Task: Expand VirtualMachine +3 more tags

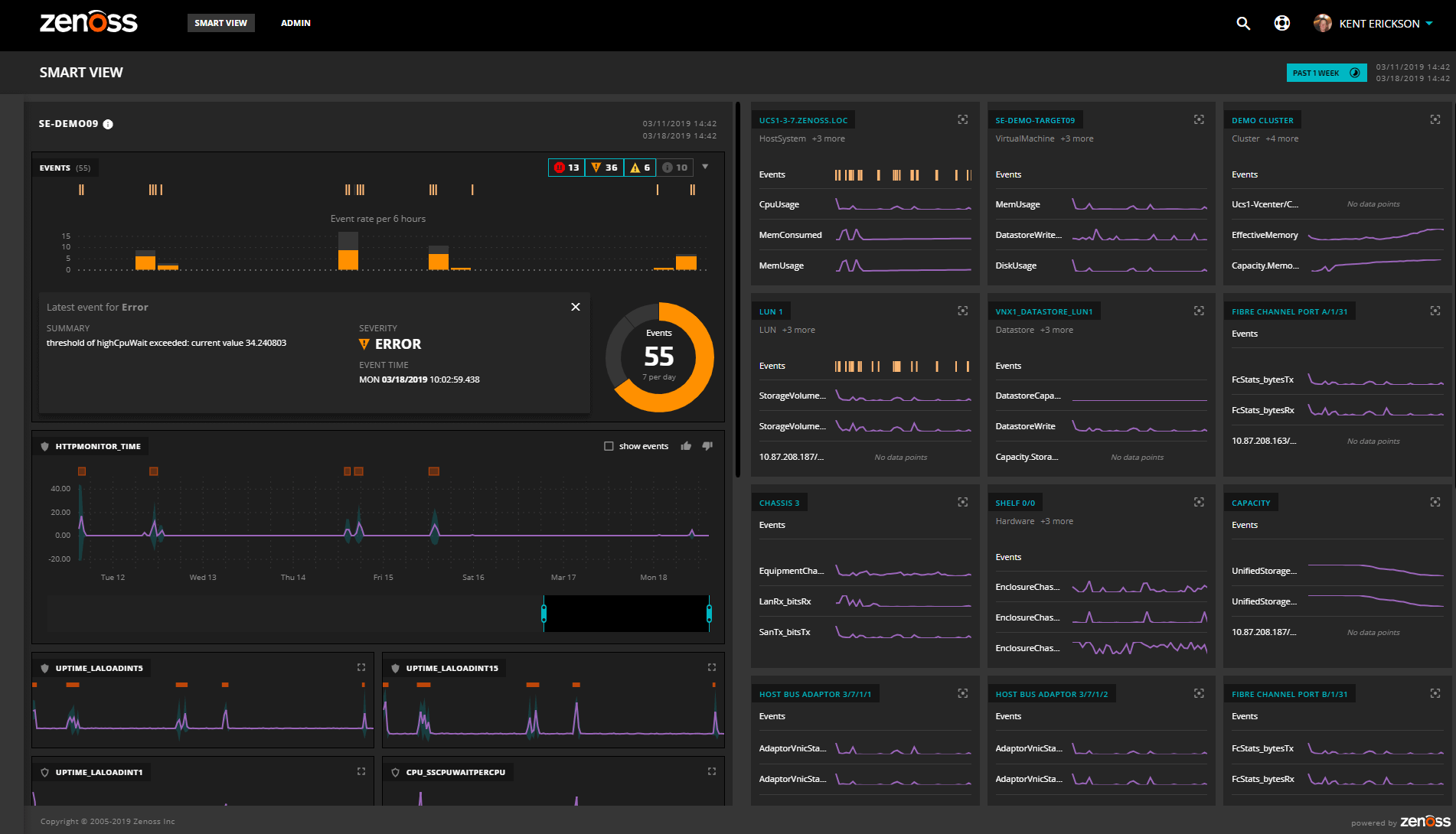Action: [1077, 138]
